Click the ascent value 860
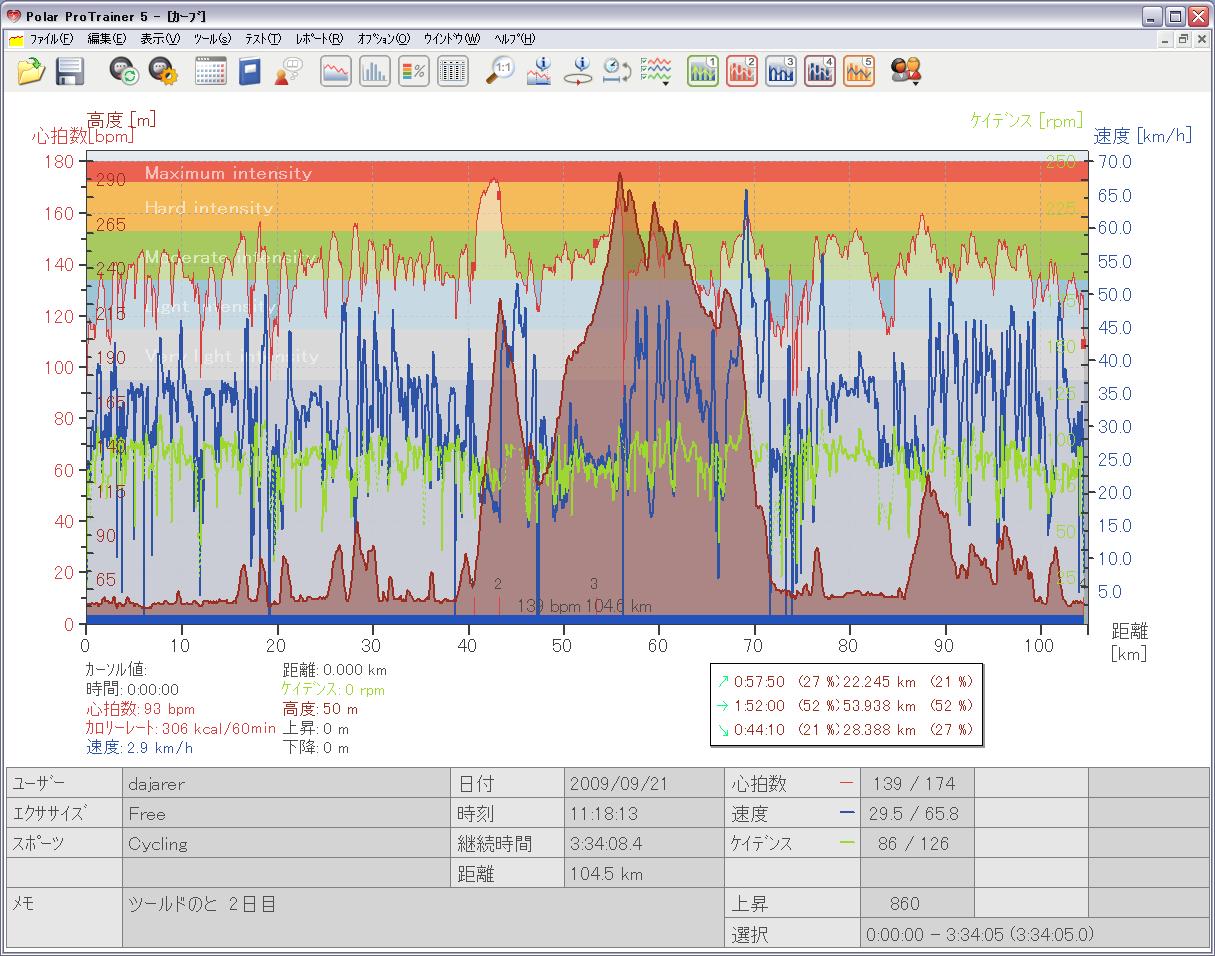This screenshot has width=1215, height=956. point(917,903)
